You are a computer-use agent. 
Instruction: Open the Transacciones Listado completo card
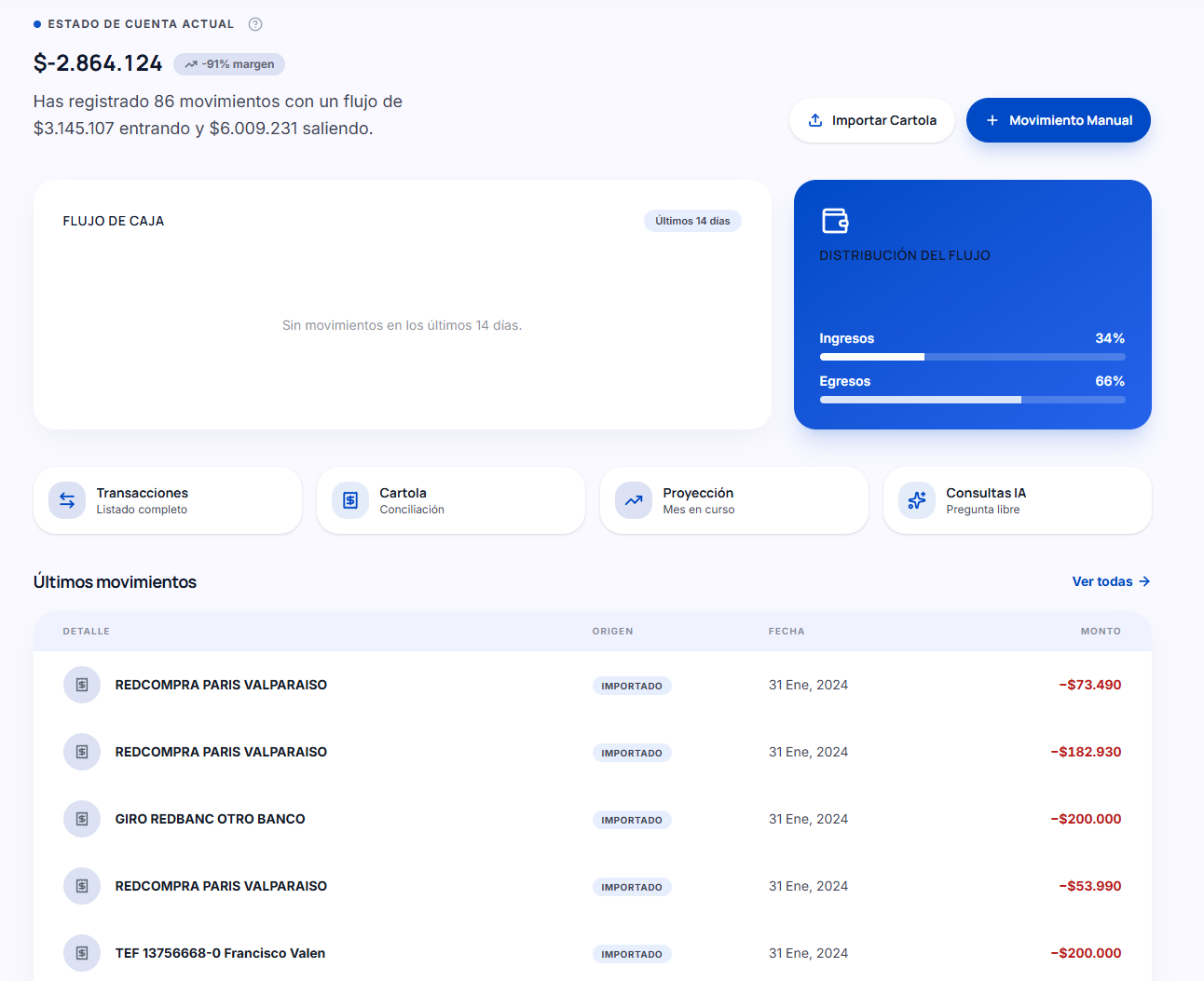coord(168,500)
